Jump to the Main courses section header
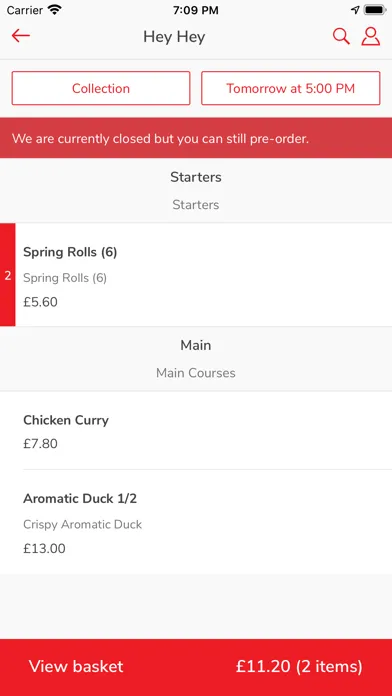The height and width of the screenshot is (696, 392). [x=196, y=359]
